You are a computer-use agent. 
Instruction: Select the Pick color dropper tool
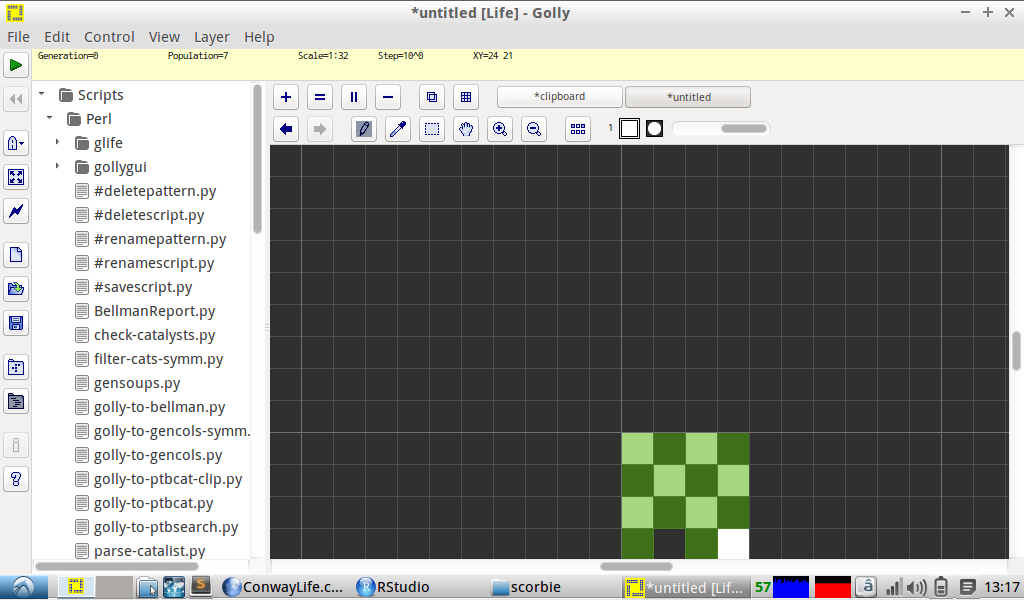coord(398,129)
